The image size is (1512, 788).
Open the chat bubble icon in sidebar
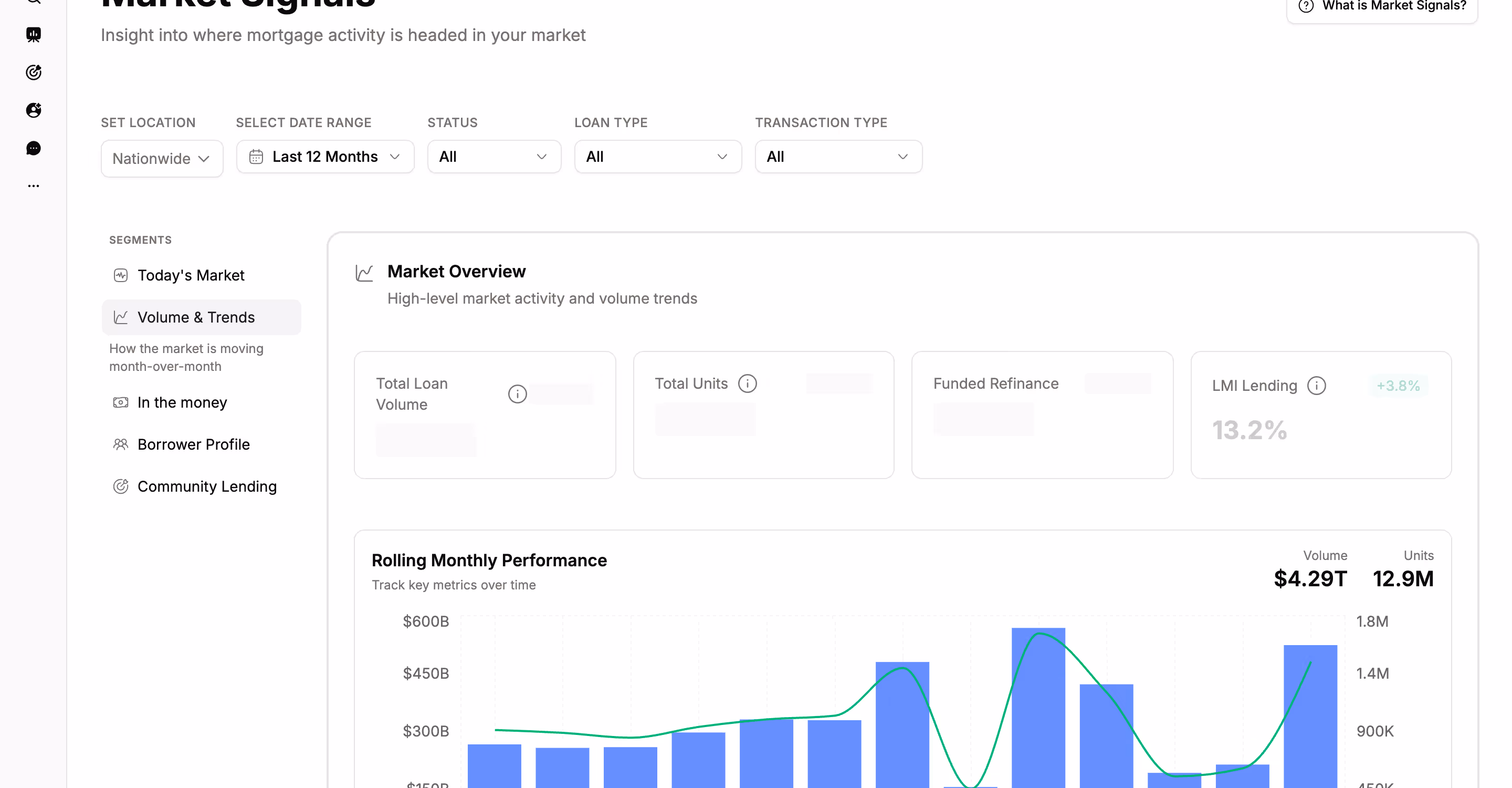(x=34, y=148)
